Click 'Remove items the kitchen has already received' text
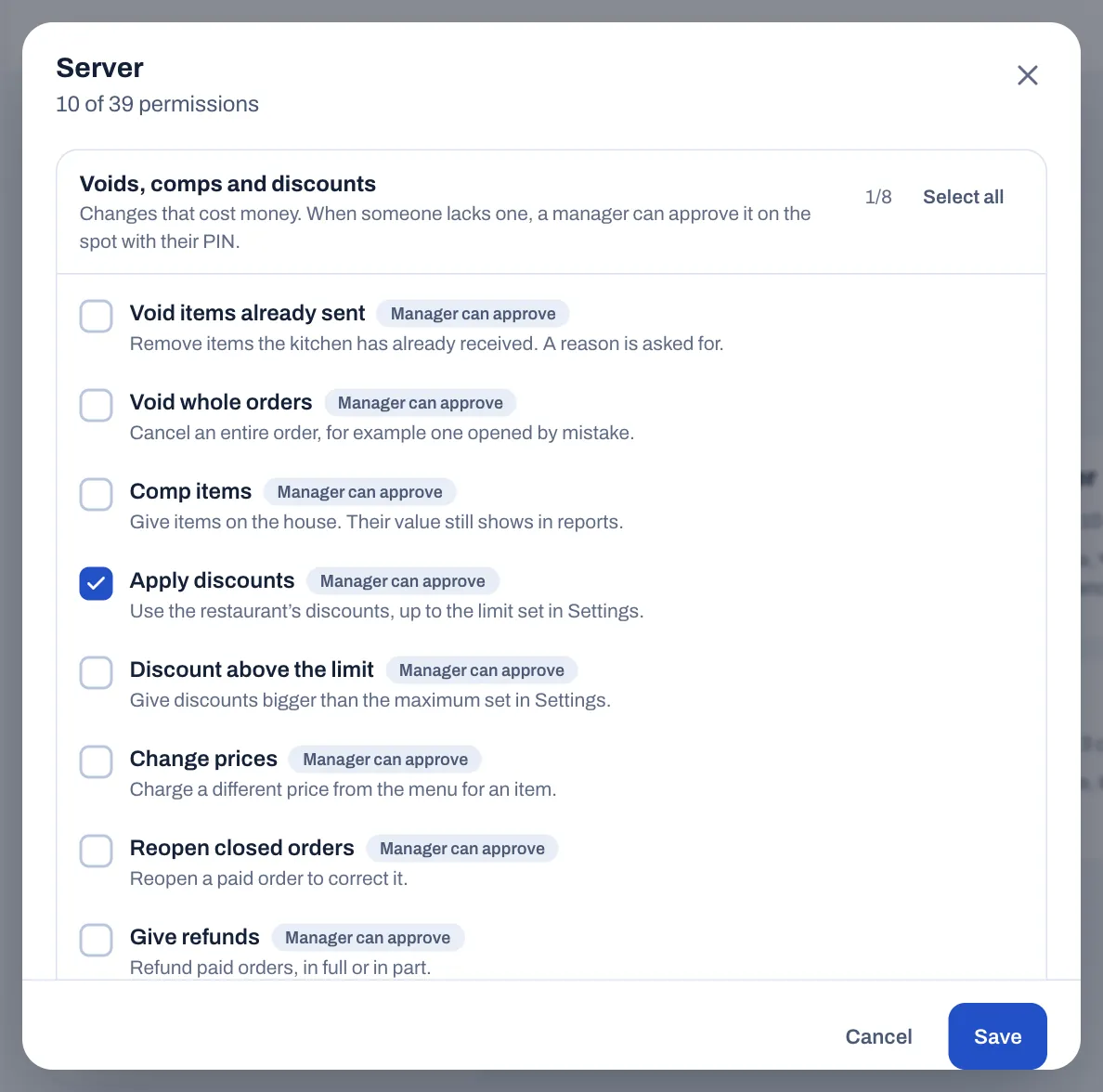 point(427,344)
